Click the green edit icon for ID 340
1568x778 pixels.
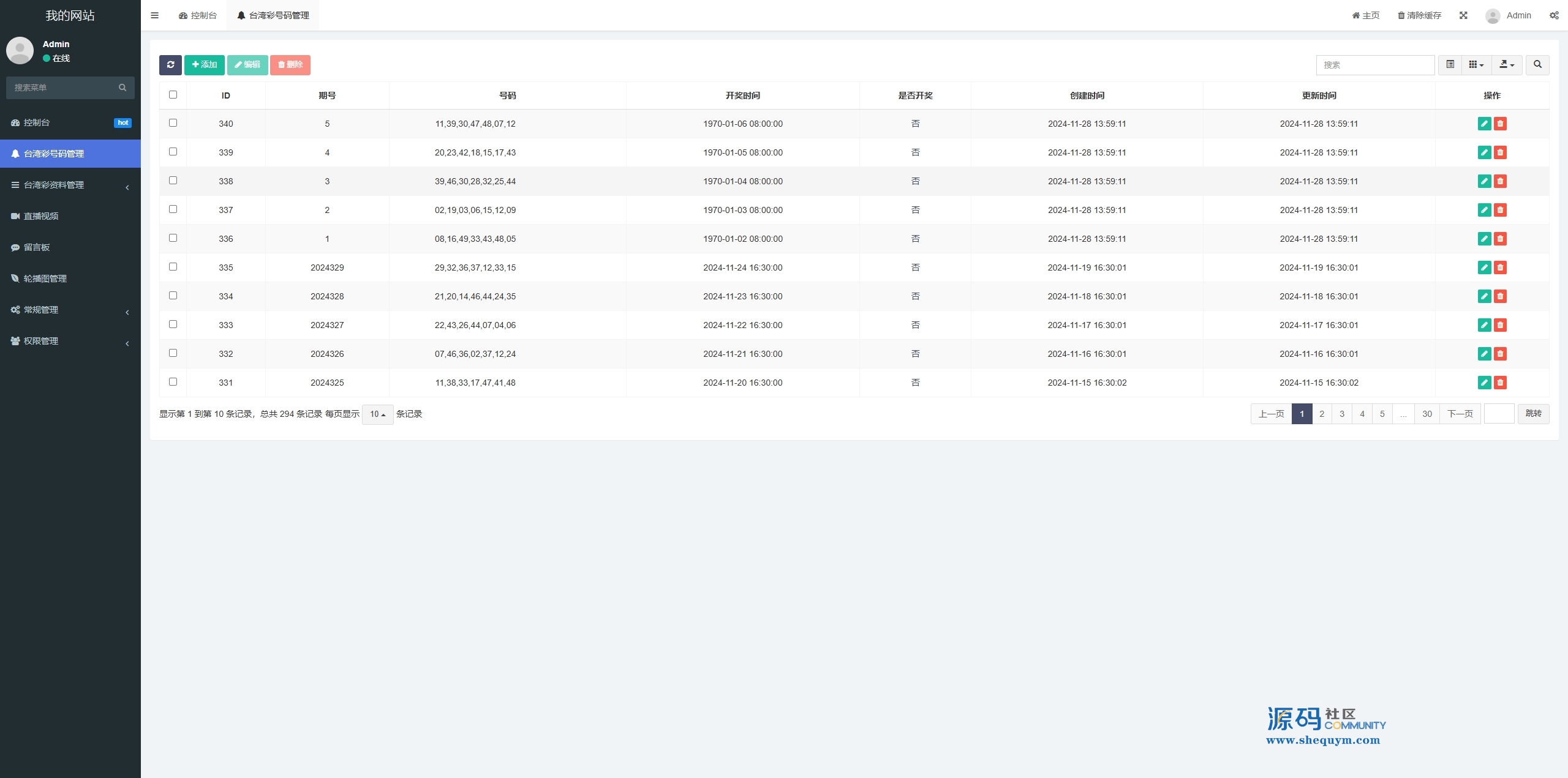1484,124
